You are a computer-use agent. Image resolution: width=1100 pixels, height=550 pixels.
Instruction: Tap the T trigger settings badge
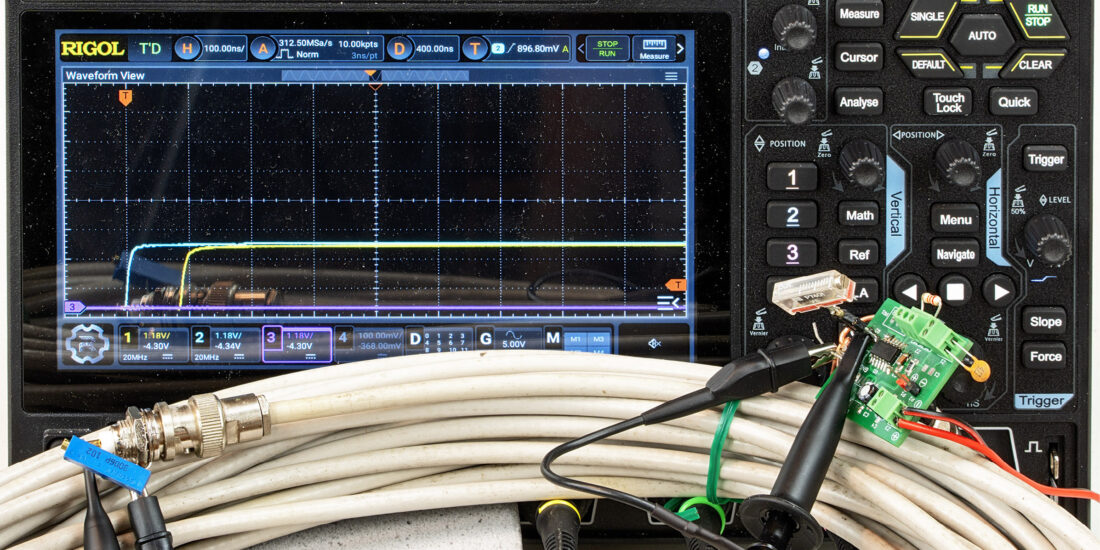(x=475, y=48)
